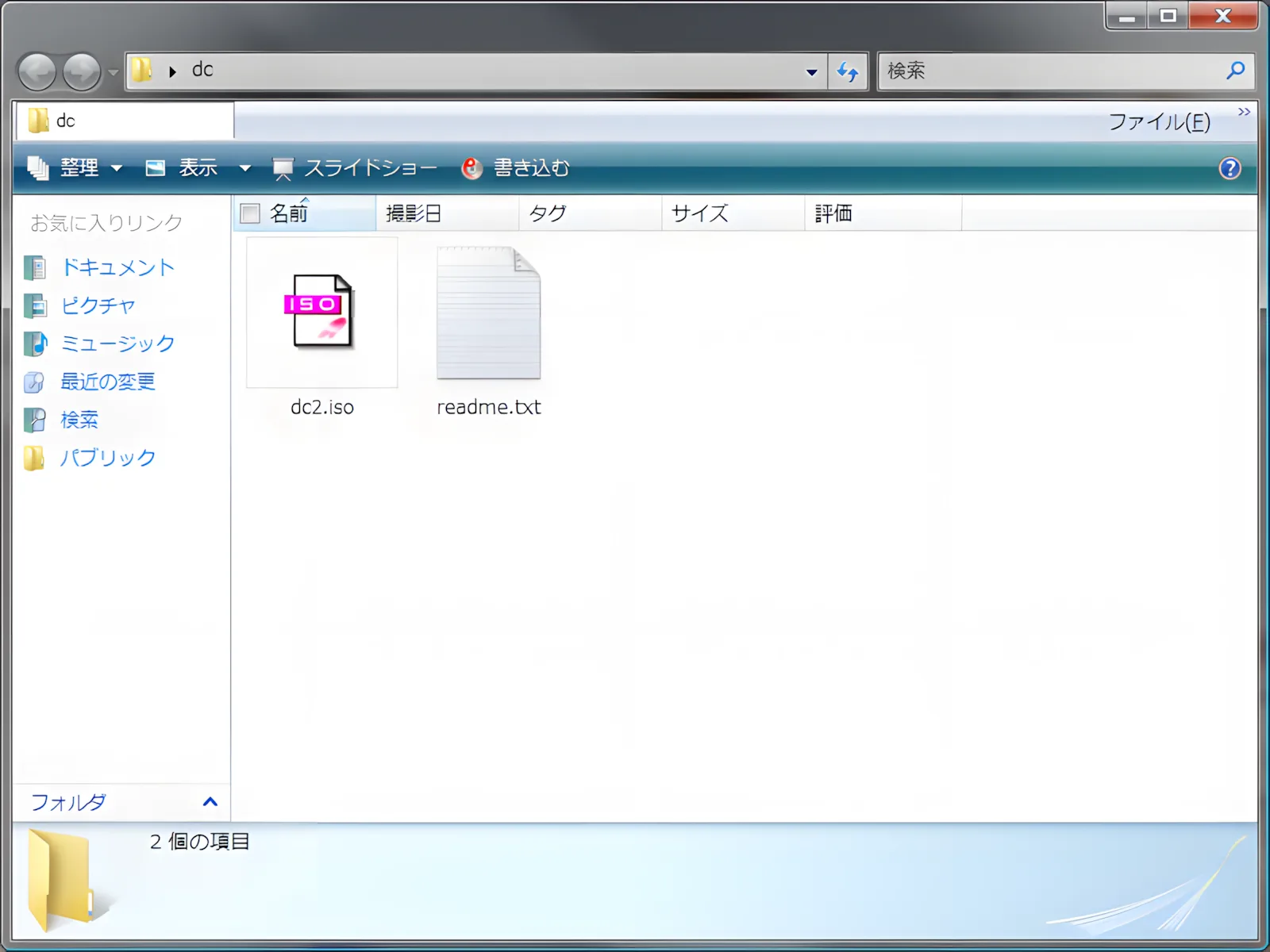Select ピクチャ in the favorites sidebar
The height and width of the screenshot is (952, 1270).
(x=97, y=305)
